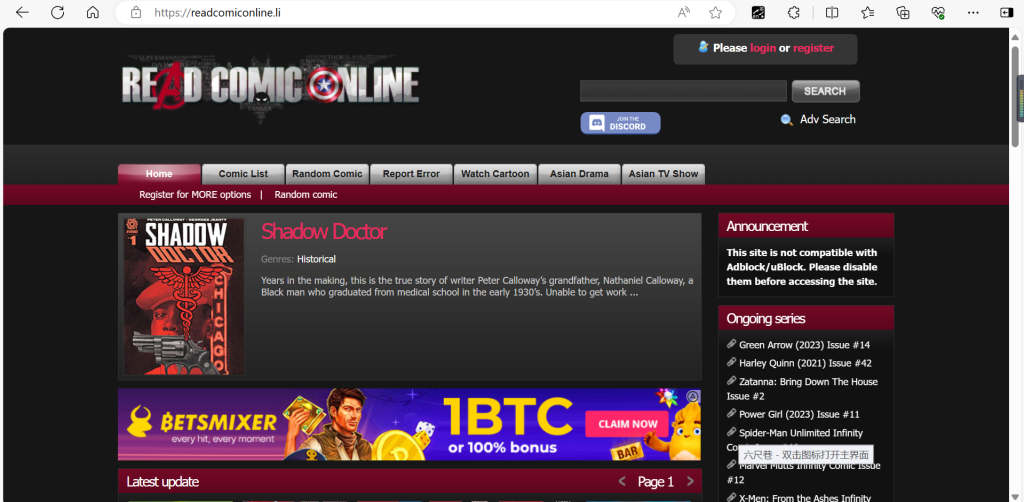The image size is (1024, 502).
Task: Open the Report Error tab
Action: 411,174
